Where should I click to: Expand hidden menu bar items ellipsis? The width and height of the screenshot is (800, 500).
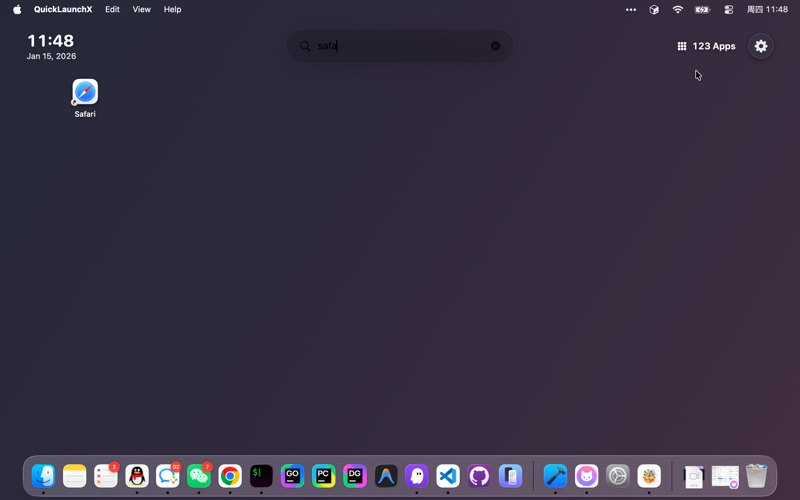pyautogui.click(x=631, y=9)
